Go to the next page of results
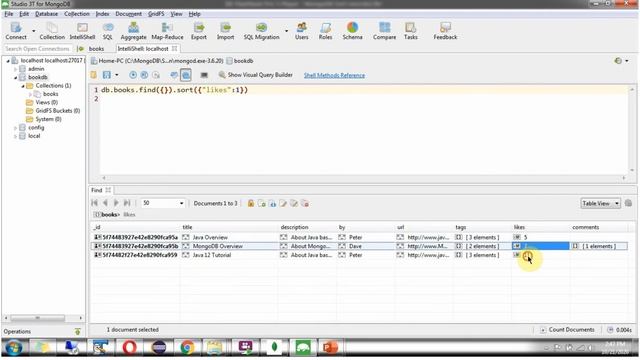640x360 pixels. (x=116, y=203)
